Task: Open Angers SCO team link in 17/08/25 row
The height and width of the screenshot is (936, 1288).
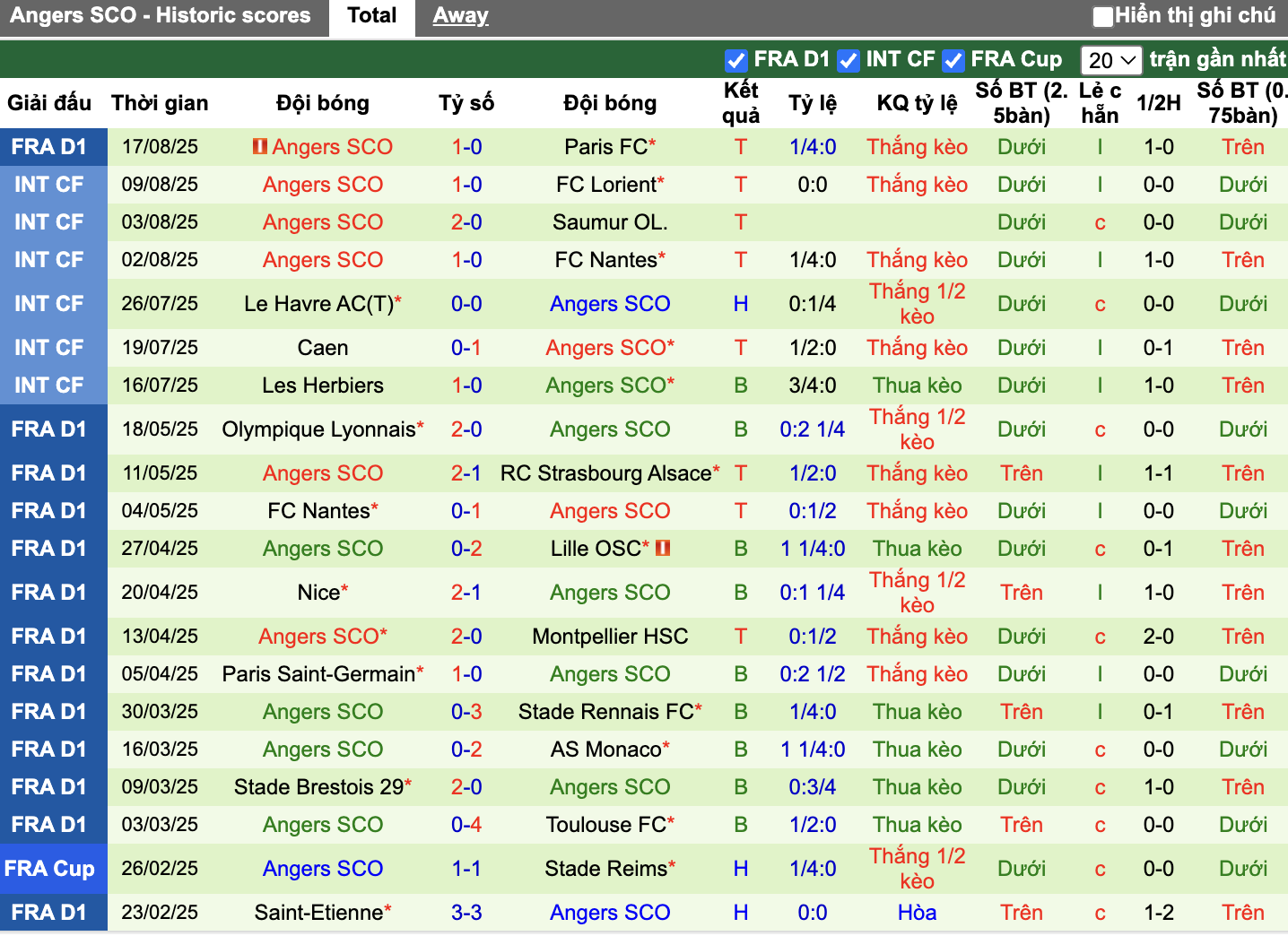Action: coord(332,147)
